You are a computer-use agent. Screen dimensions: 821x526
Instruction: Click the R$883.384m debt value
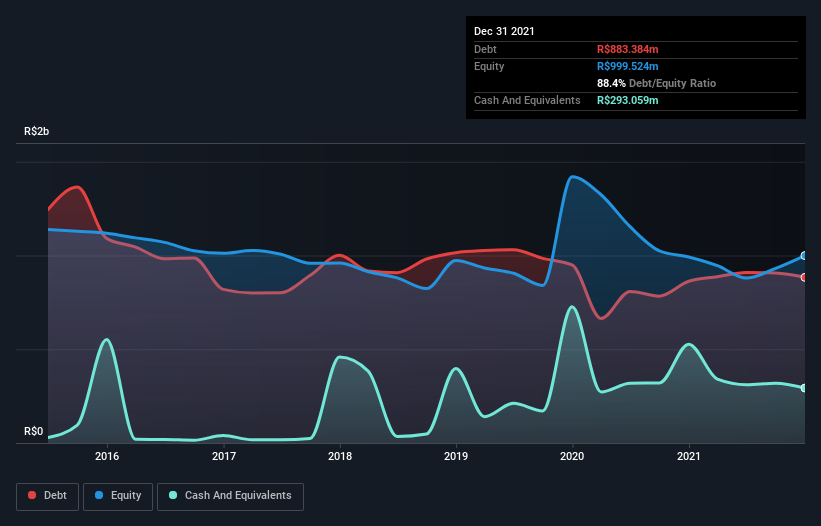point(627,49)
